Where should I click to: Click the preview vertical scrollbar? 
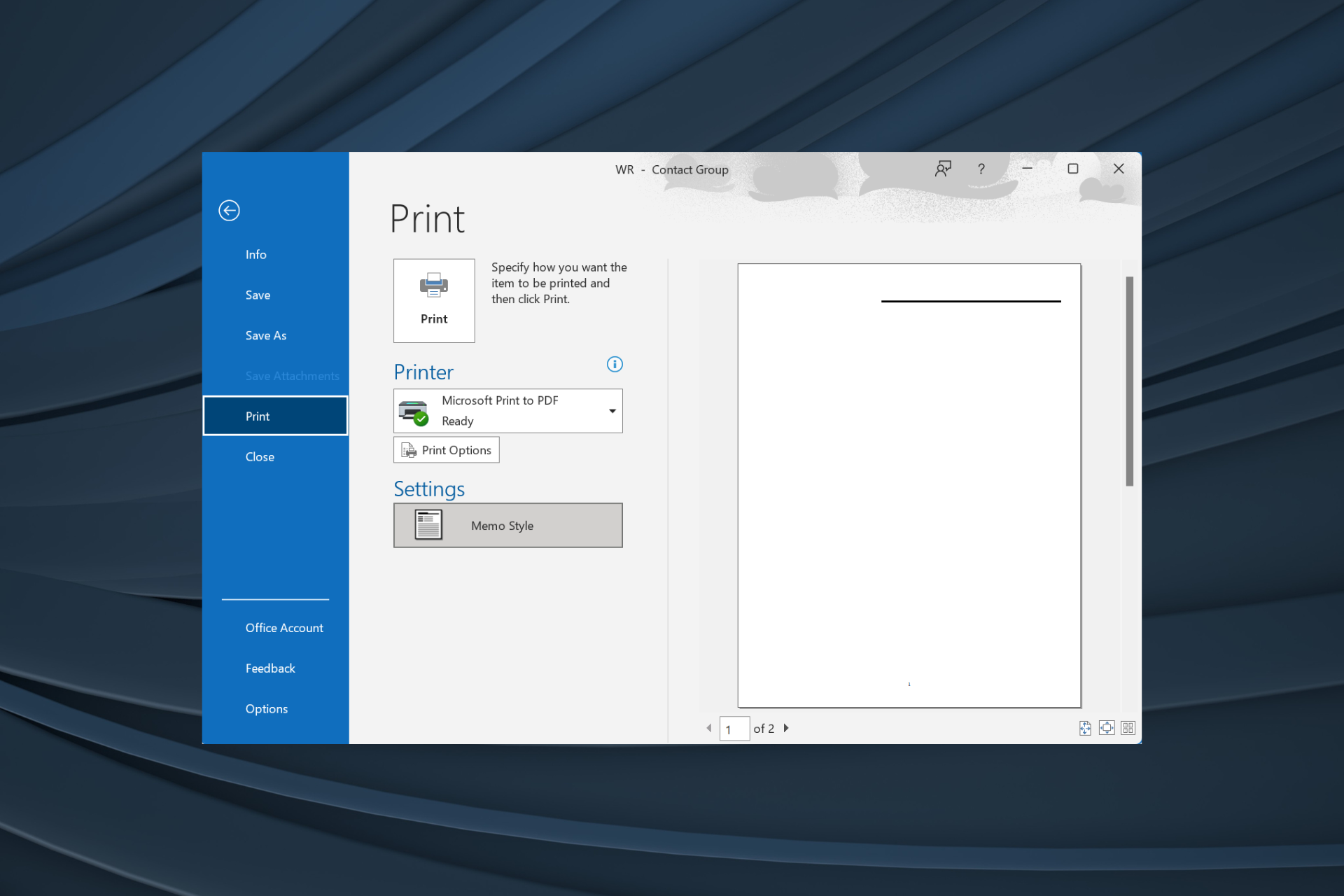pos(1129,381)
